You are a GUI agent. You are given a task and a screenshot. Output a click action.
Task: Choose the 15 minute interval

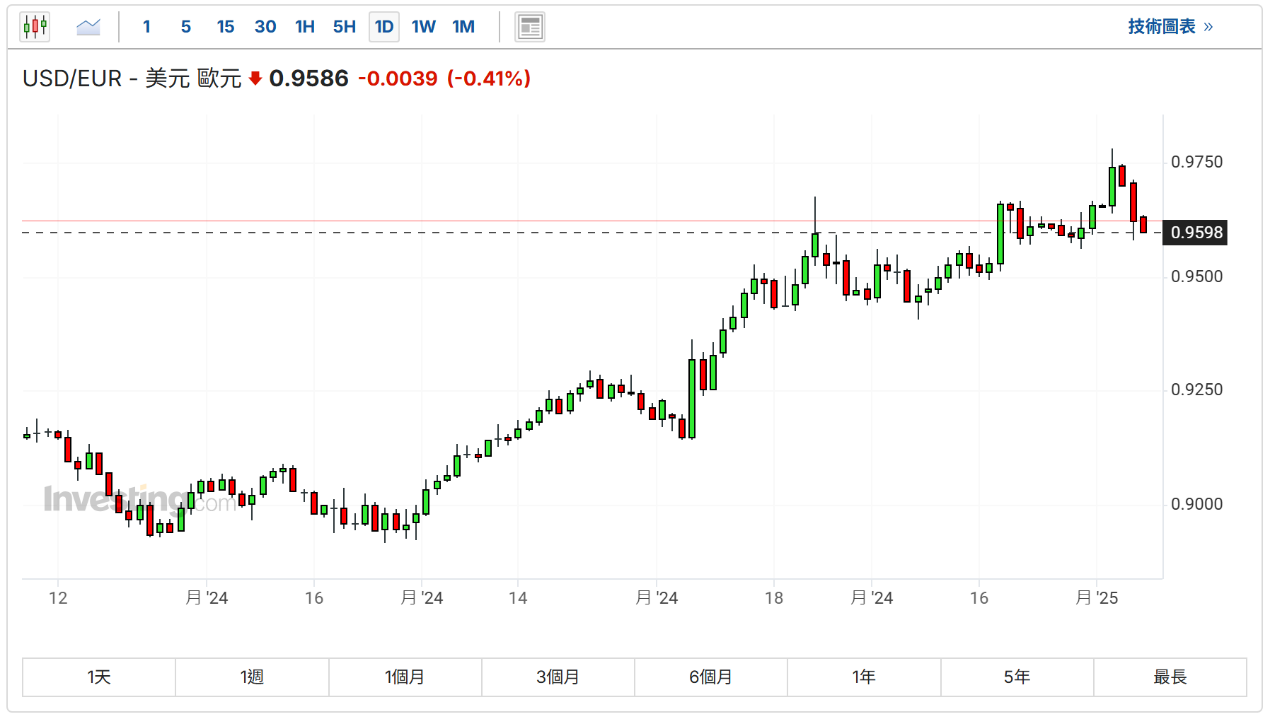(226, 27)
